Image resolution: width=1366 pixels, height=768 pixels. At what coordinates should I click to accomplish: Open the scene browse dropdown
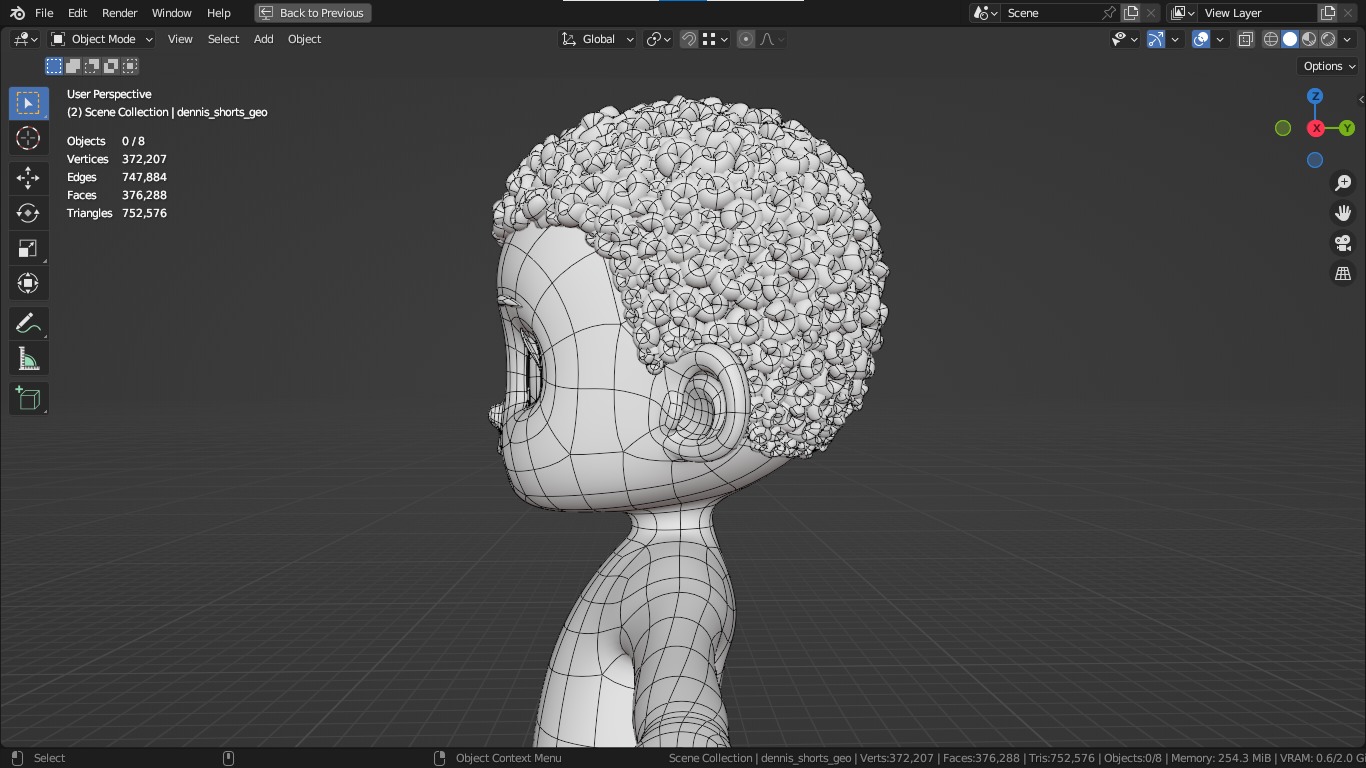985,13
